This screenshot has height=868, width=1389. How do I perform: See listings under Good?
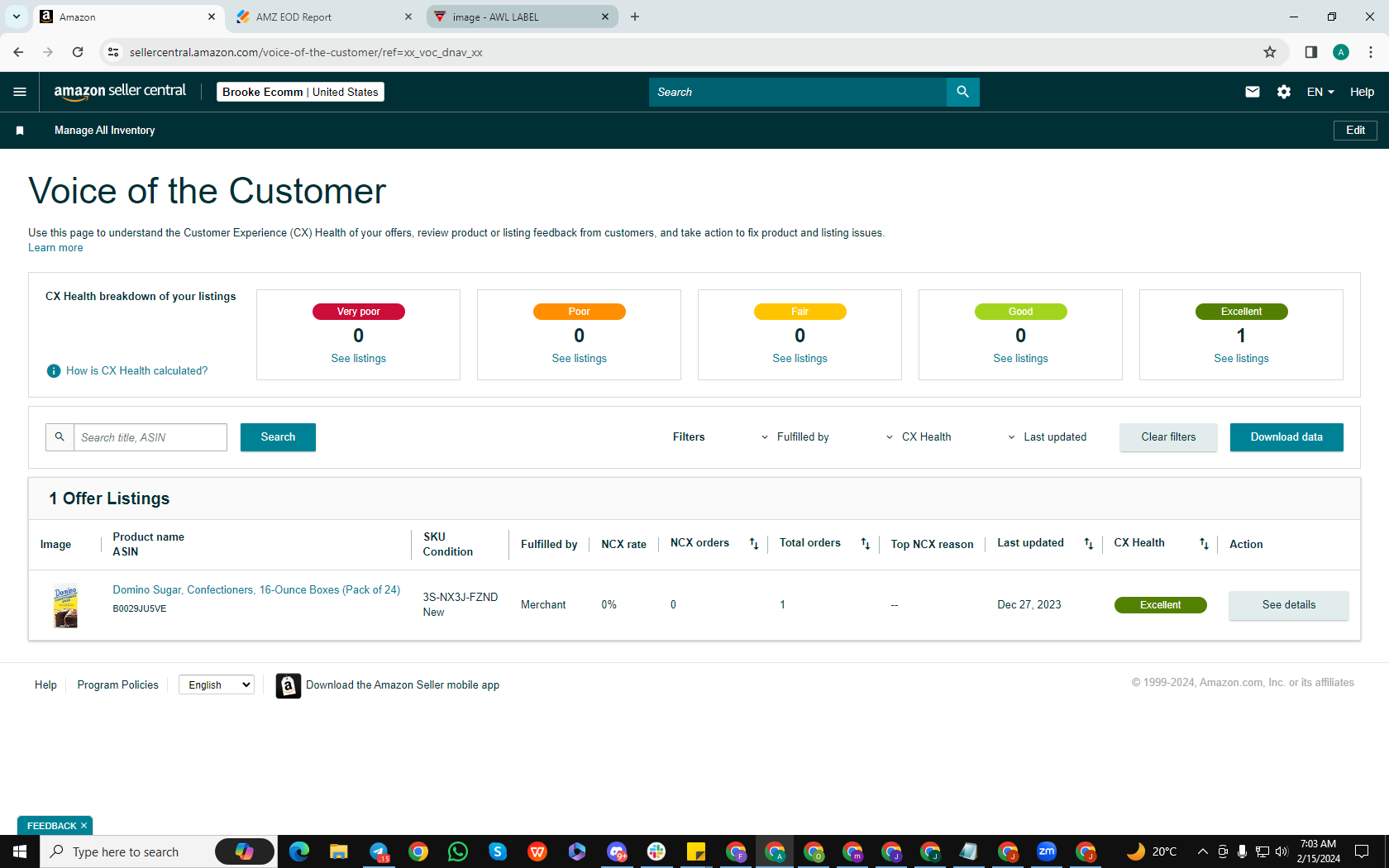coord(1020,359)
